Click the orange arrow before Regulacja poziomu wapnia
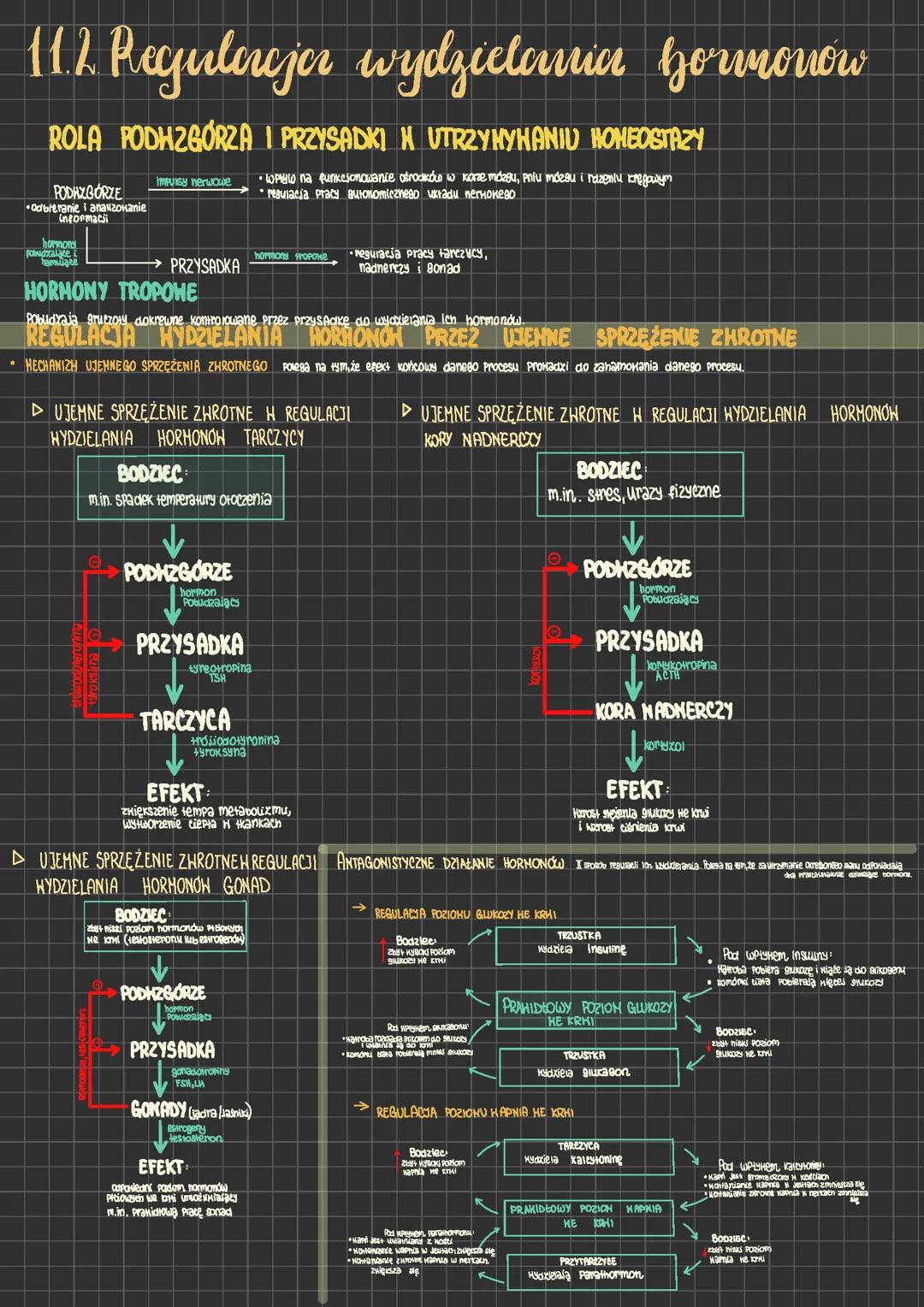Viewport: 924px width, 1307px height. point(361,1107)
